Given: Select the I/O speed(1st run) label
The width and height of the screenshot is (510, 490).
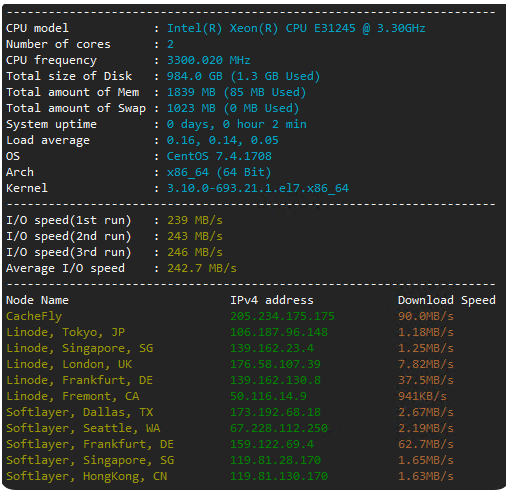Looking at the screenshot, I should (x=69, y=220).
